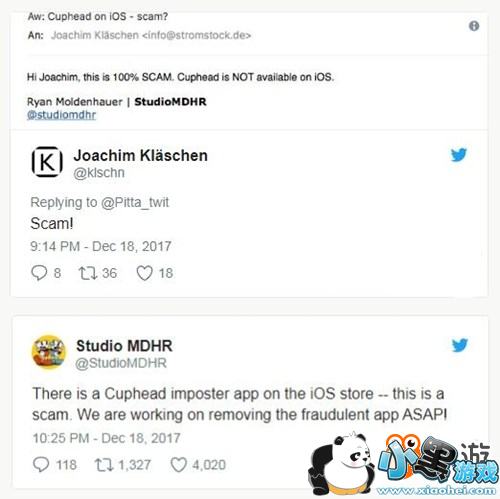This screenshot has height=499, width=500.
Task: Retweet the Studio MDHR tweet
Action: (x=104, y=465)
